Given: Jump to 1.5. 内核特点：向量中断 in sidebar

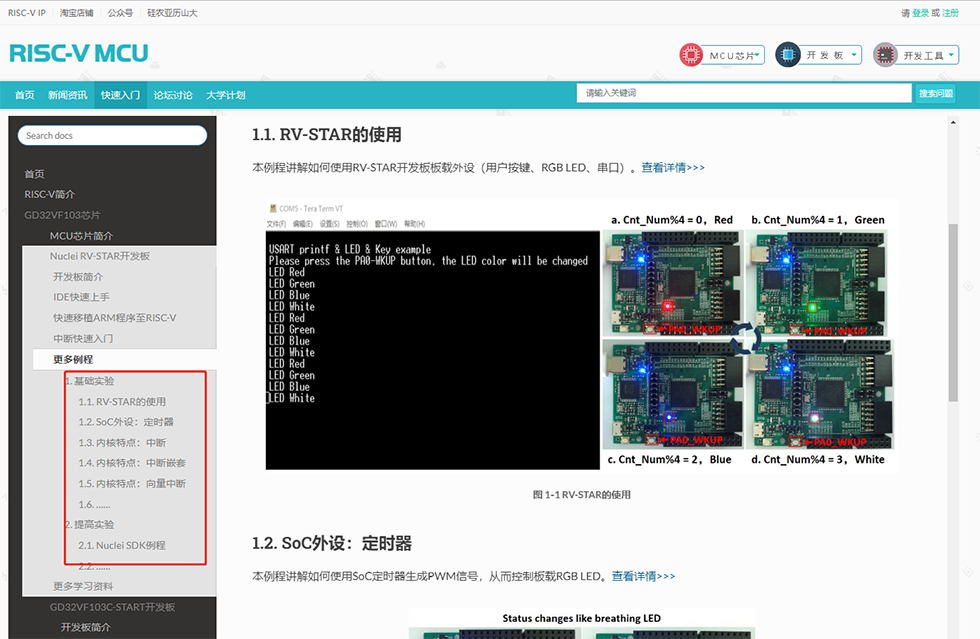Looking at the screenshot, I should click(132, 484).
